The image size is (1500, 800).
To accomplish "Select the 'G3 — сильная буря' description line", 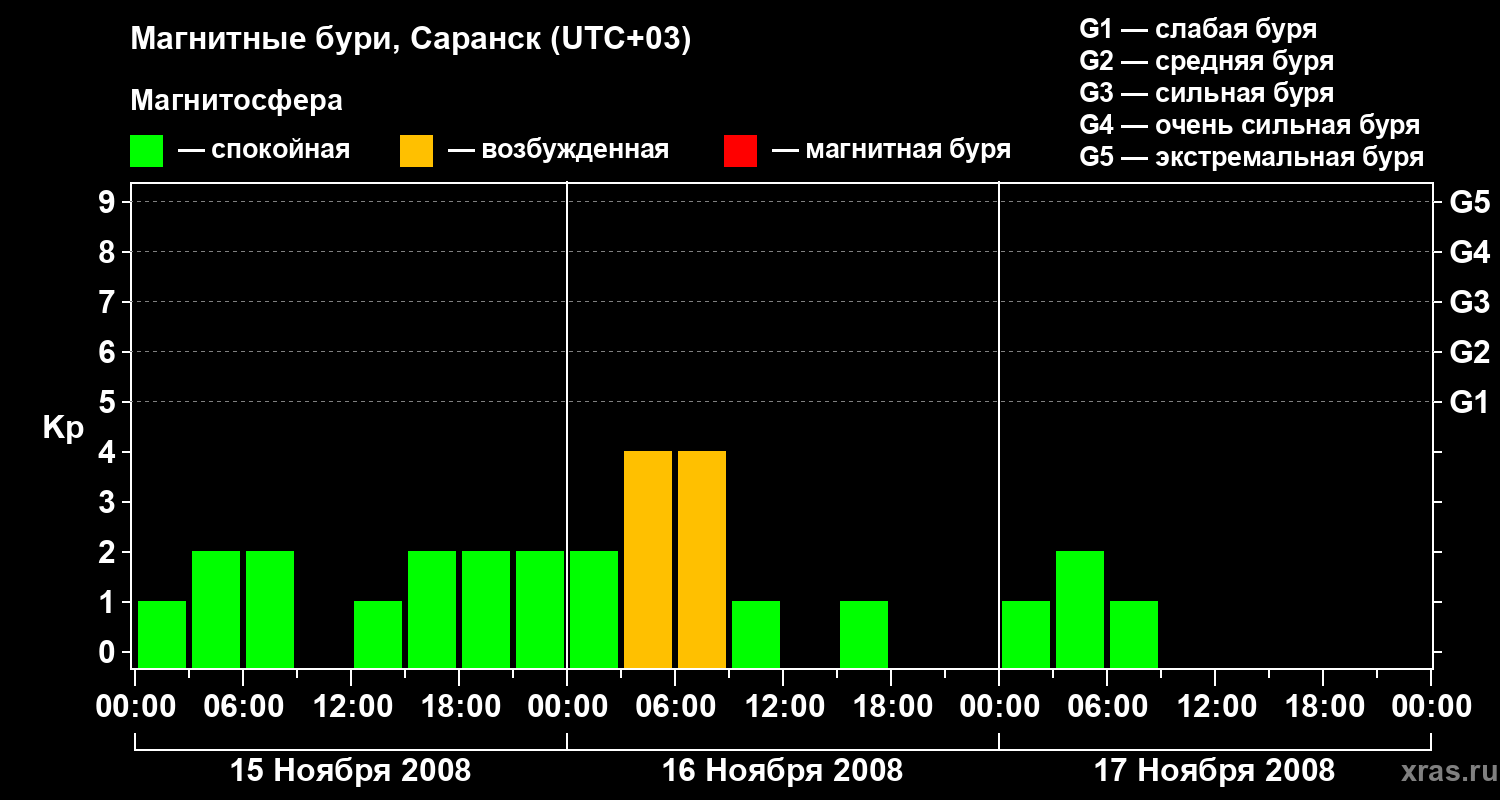I will click(1206, 93).
